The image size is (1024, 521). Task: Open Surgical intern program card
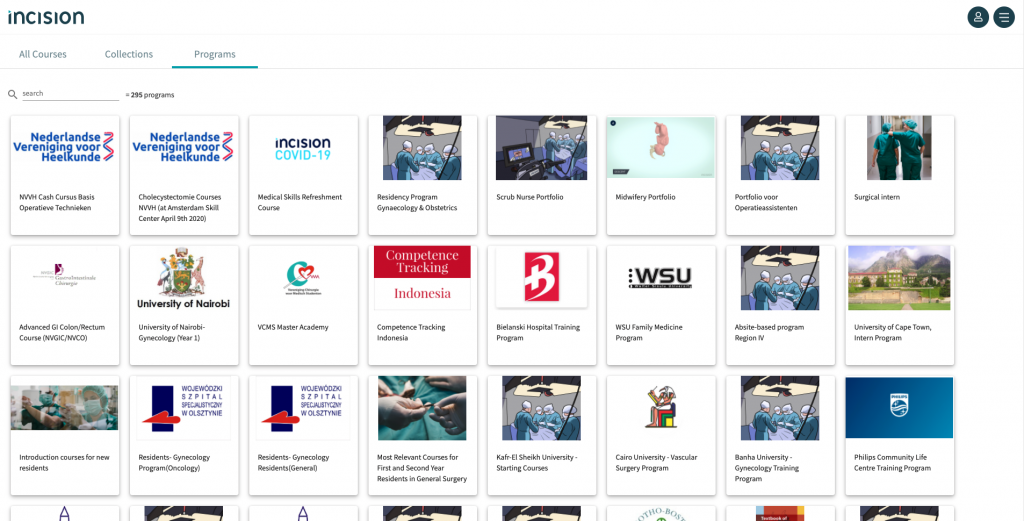[900, 176]
